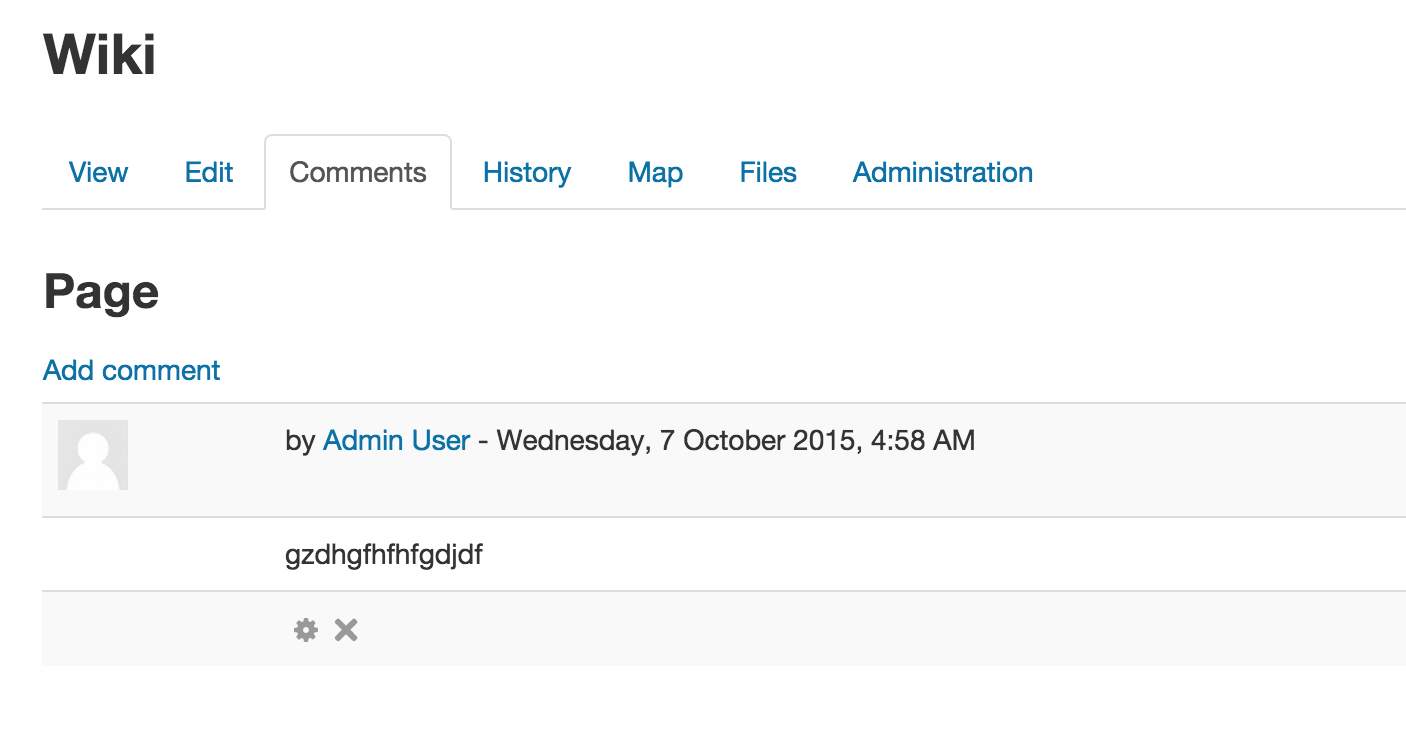This screenshot has width=1406, height=730.
Task: Switch to the View tab
Action: tap(98, 172)
